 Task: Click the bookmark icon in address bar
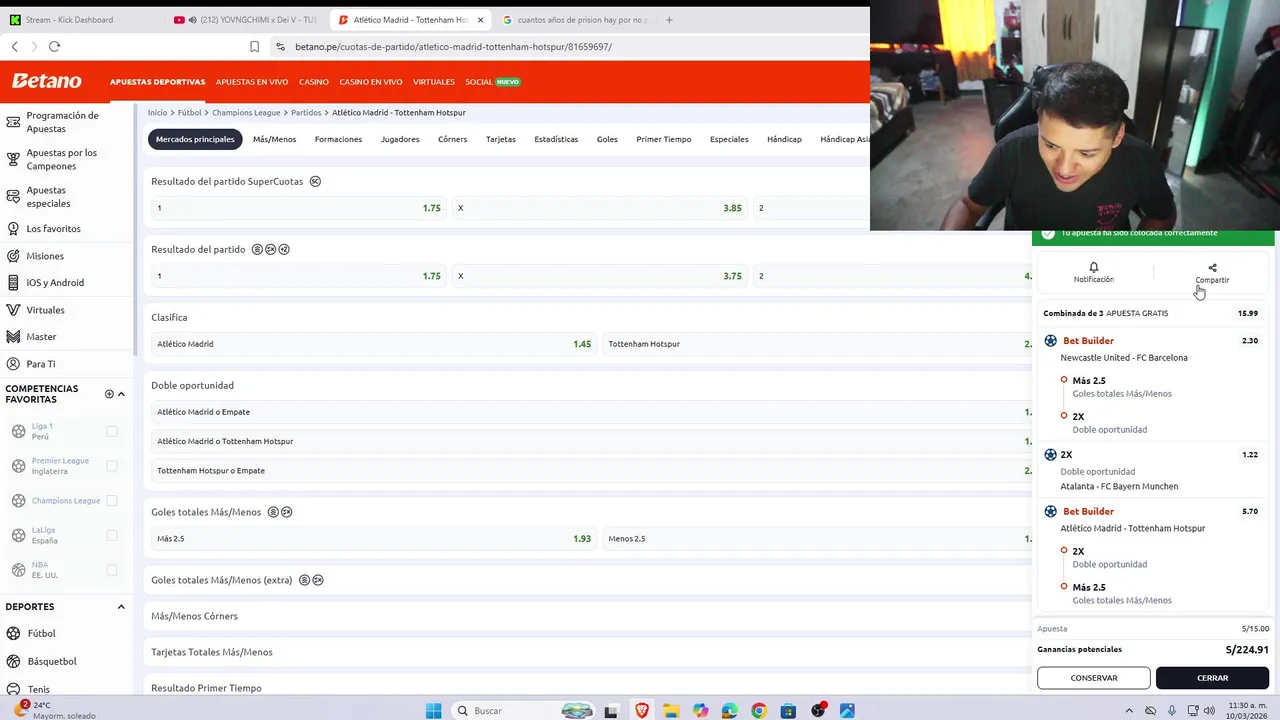click(254, 46)
